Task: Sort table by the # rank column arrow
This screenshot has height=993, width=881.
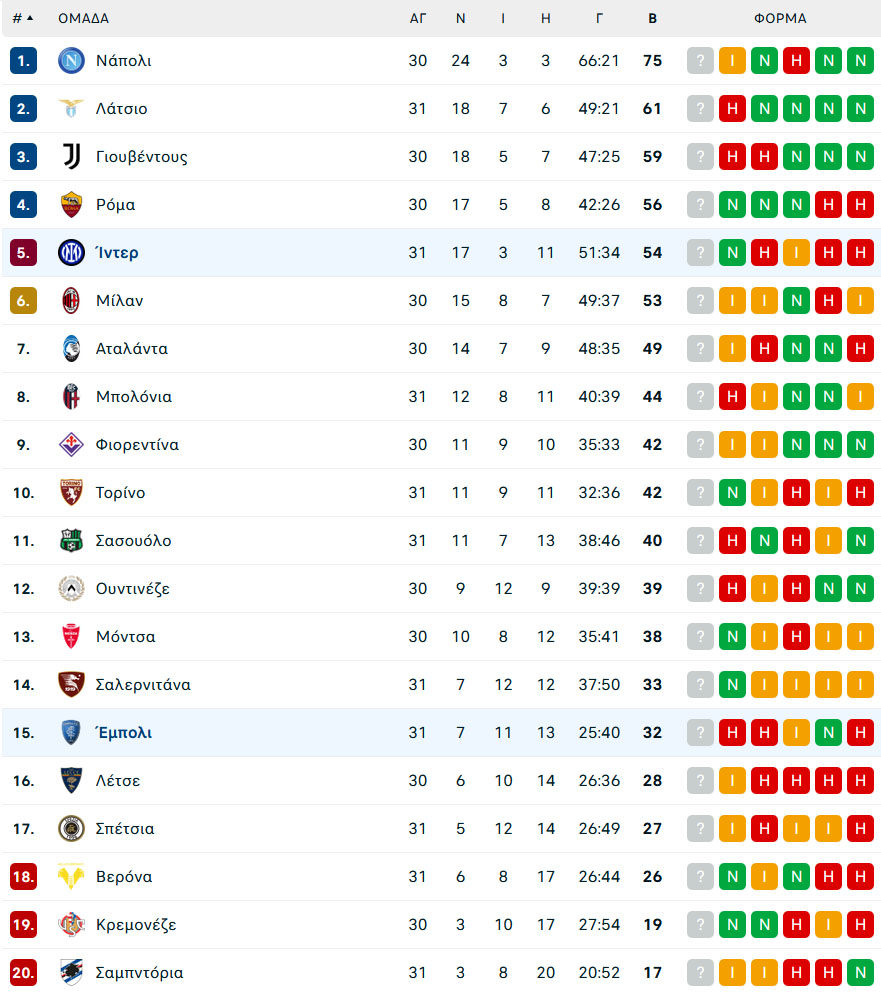Action: pyautogui.click(x=23, y=18)
